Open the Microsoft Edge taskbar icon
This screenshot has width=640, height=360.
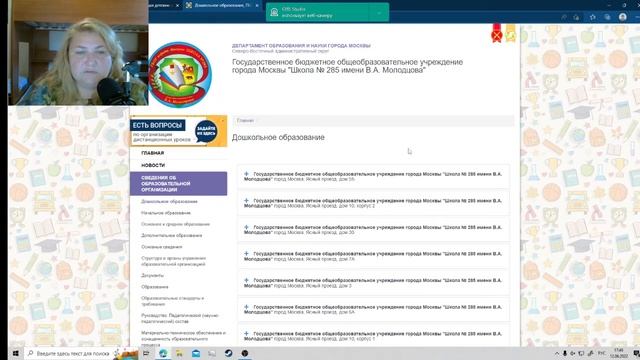(x=163, y=353)
